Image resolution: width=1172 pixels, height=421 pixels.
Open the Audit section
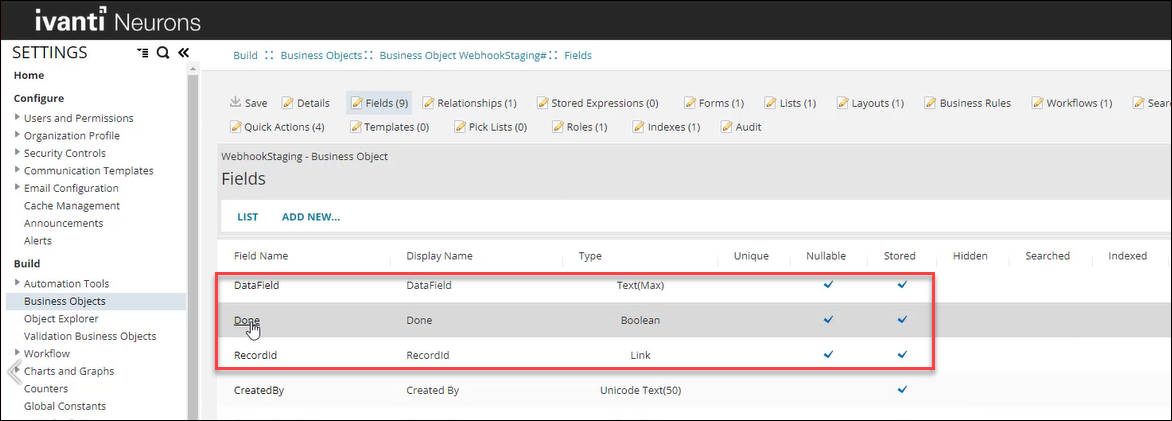coord(741,127)
